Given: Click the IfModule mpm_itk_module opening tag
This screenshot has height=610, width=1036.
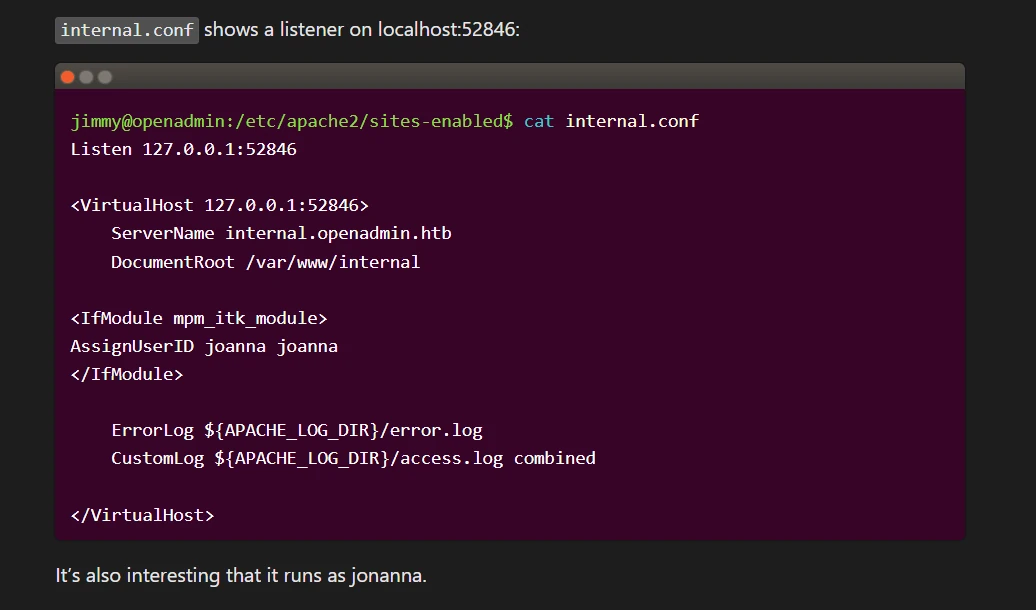Looking at the screenshot, I should 199,319.
